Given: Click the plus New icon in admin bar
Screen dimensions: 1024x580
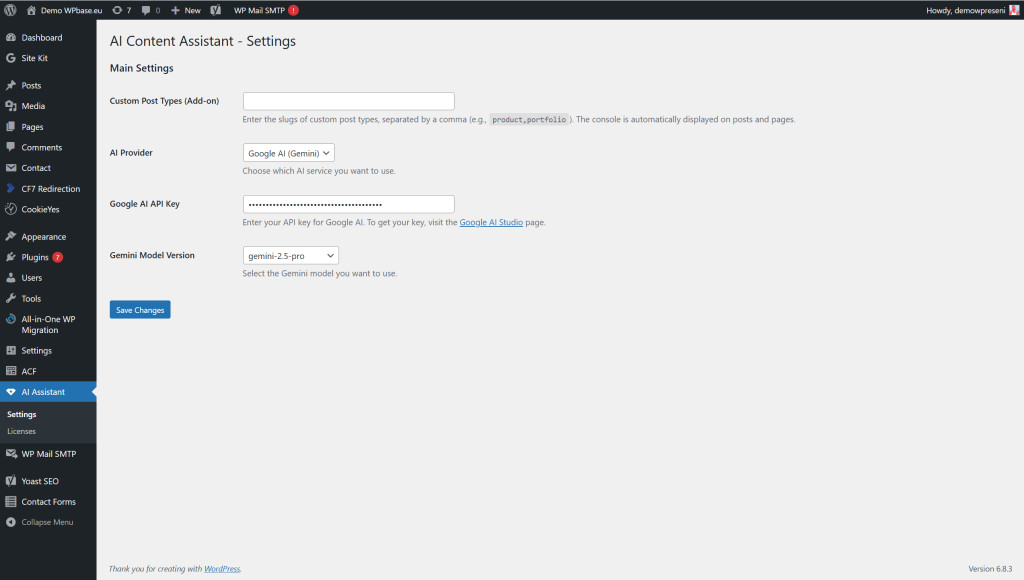Looking at the screenshot, I should click(x=175, y=10).
